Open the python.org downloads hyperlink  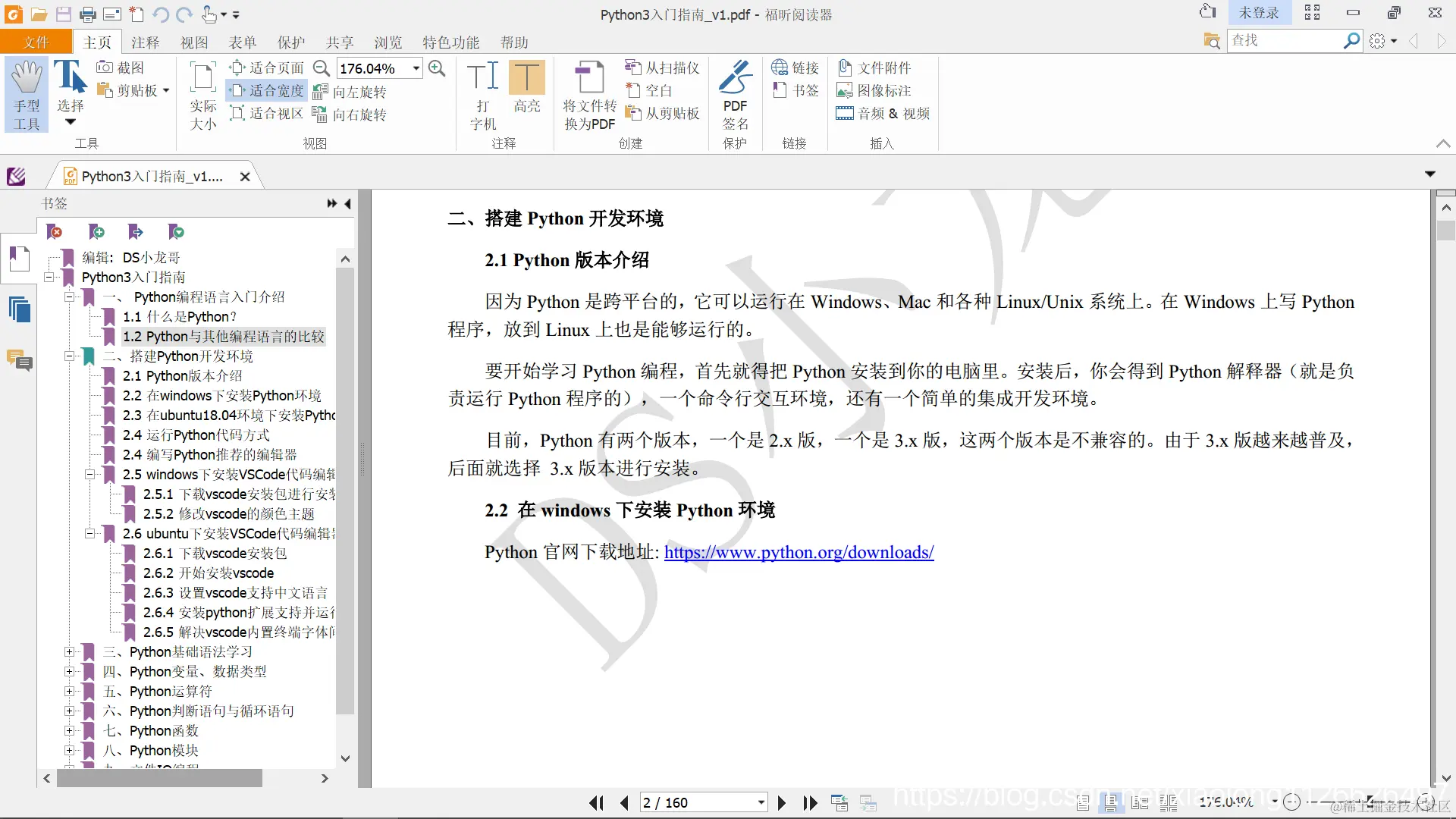(799, 552)
